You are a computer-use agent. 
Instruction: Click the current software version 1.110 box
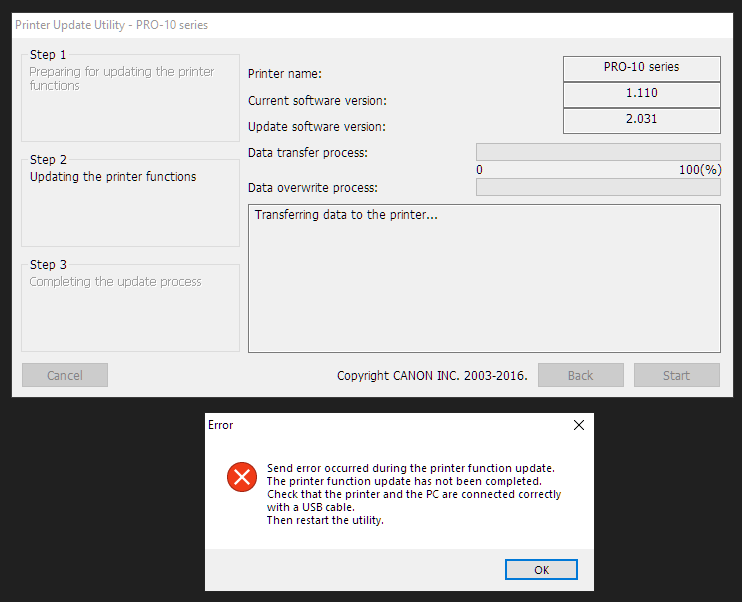click(641, 94)
